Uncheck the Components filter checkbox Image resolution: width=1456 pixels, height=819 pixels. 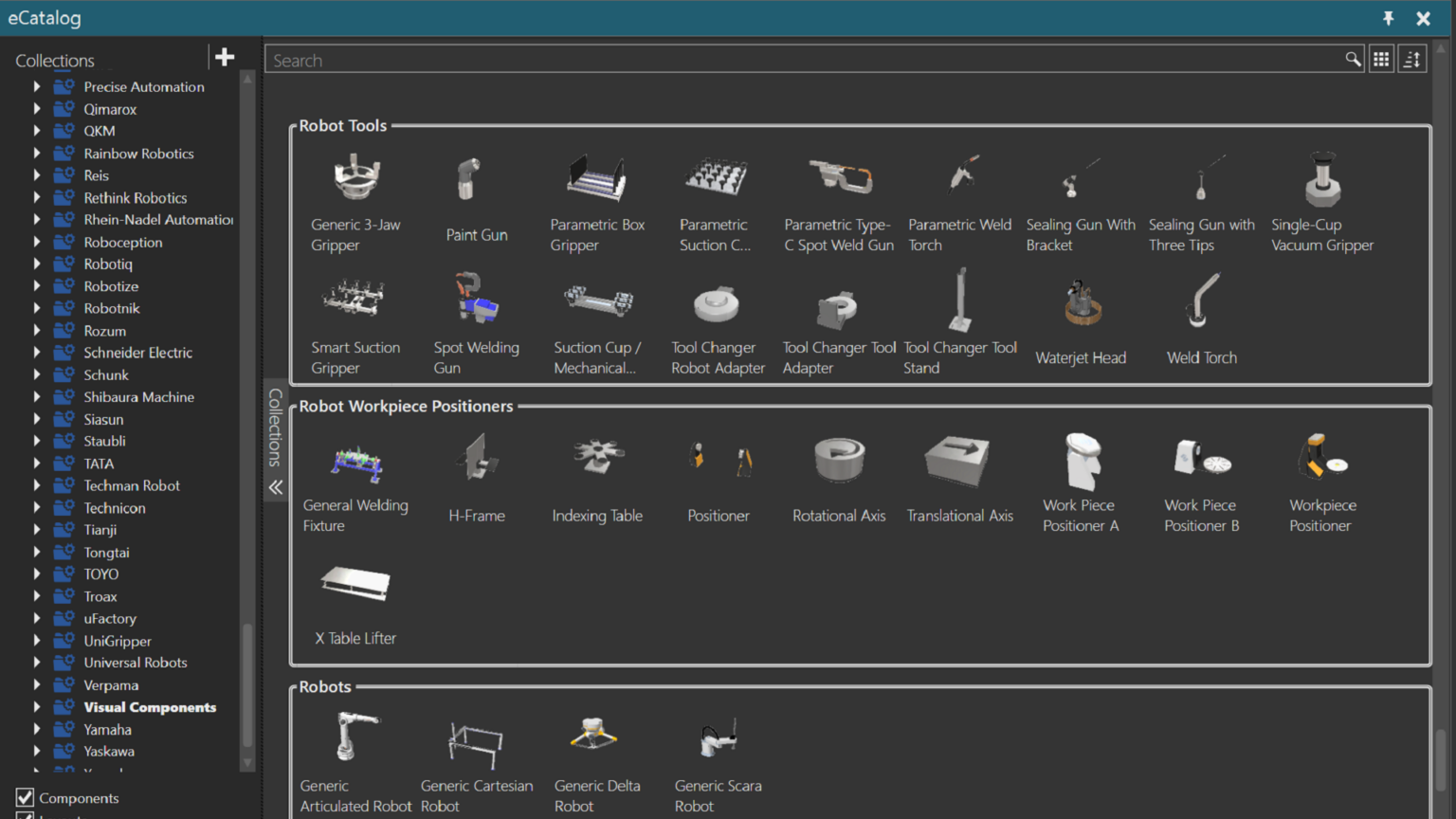coord(24,797)
